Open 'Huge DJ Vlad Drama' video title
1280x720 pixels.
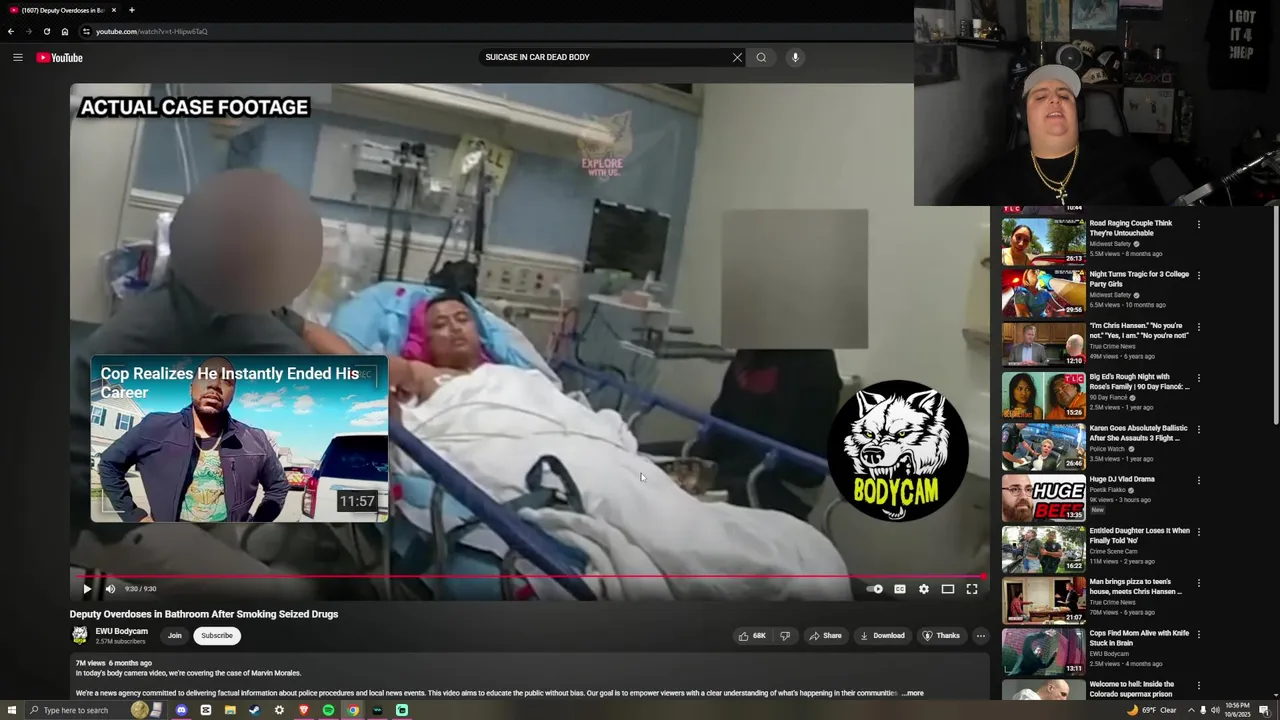coord(1122,479)
